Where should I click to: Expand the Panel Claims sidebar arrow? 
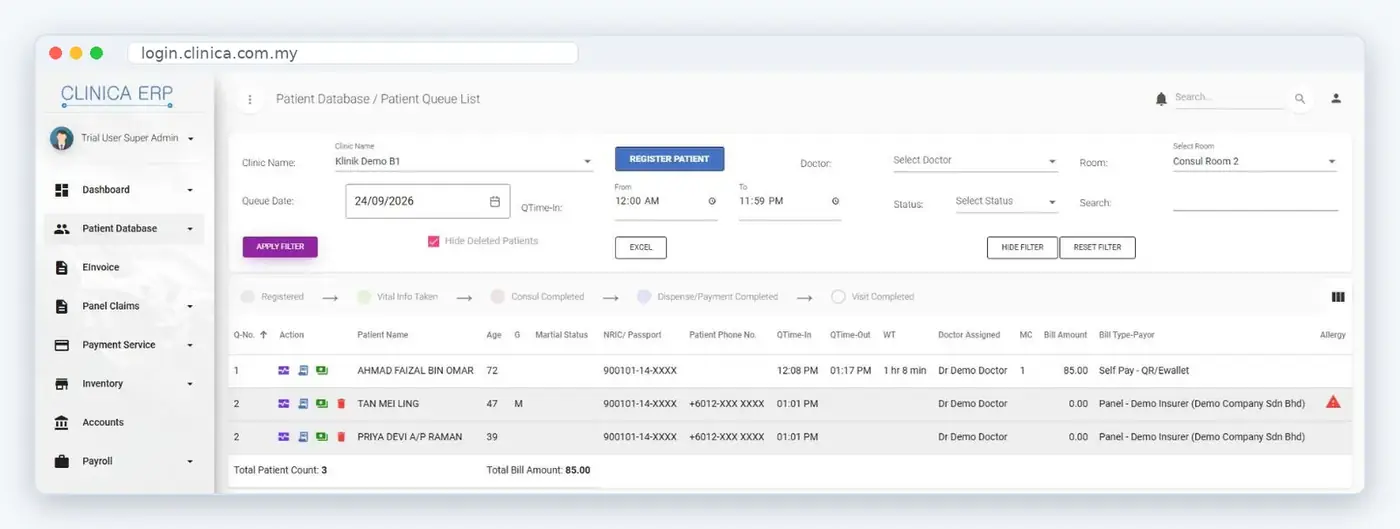[x=190, y=306]
